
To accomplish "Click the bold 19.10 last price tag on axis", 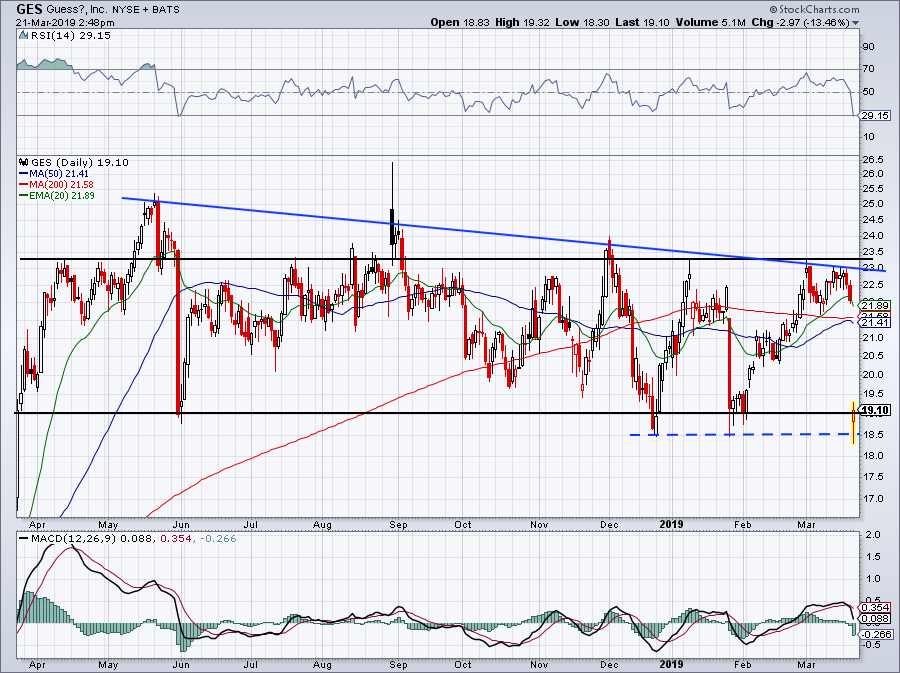I will click(876, 410).
